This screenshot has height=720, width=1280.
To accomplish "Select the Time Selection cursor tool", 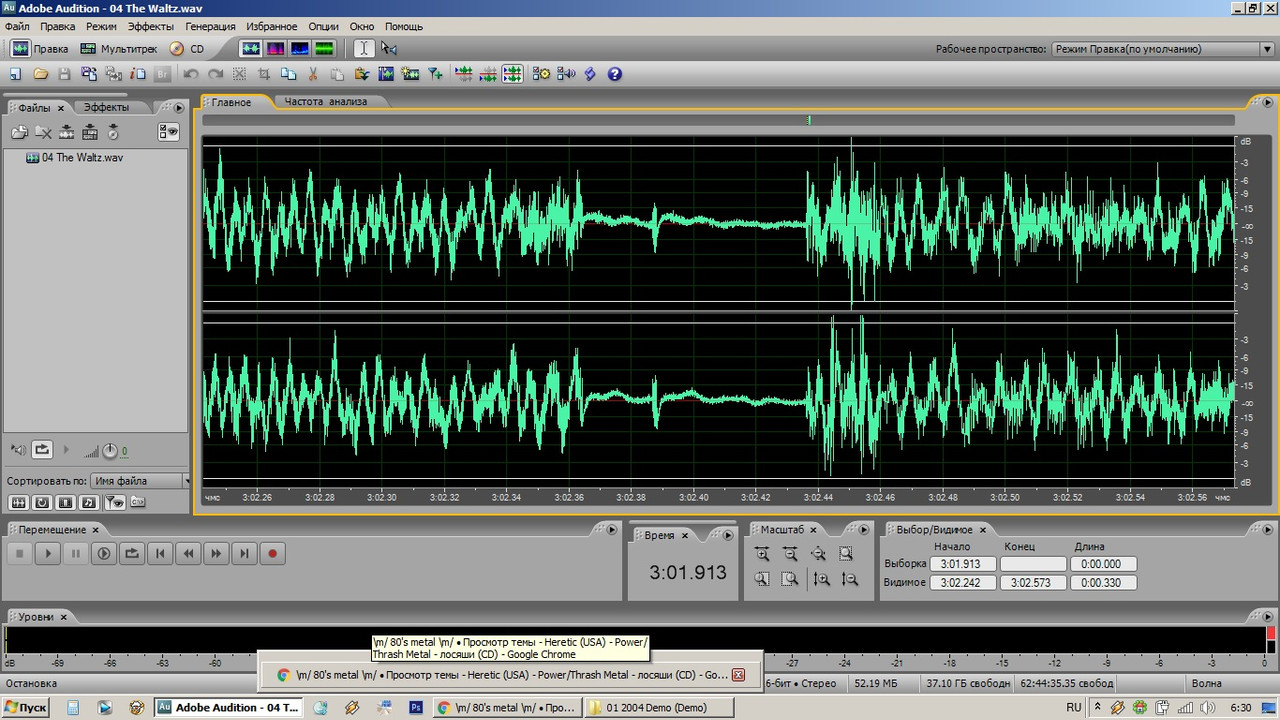I will click(x=364, y=48).
